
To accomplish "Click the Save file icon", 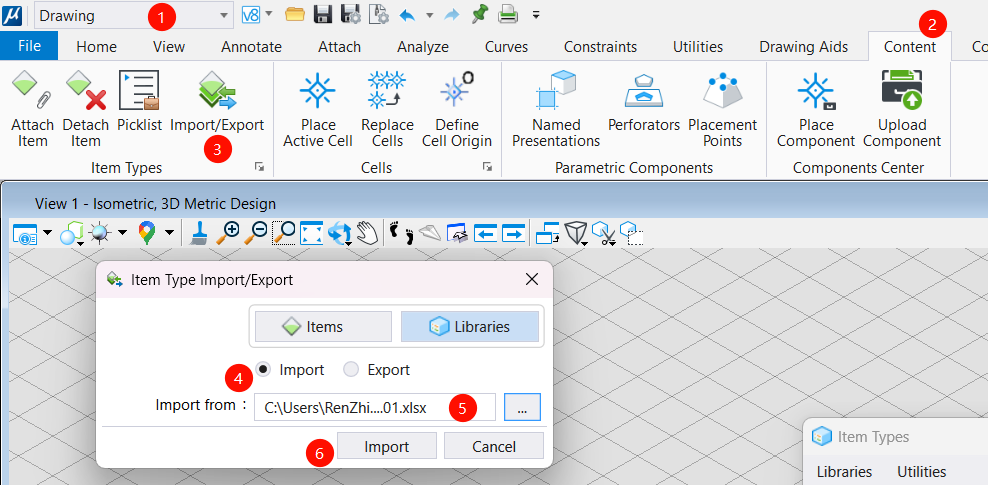I will pyautogui.click(x=323, y=15).
